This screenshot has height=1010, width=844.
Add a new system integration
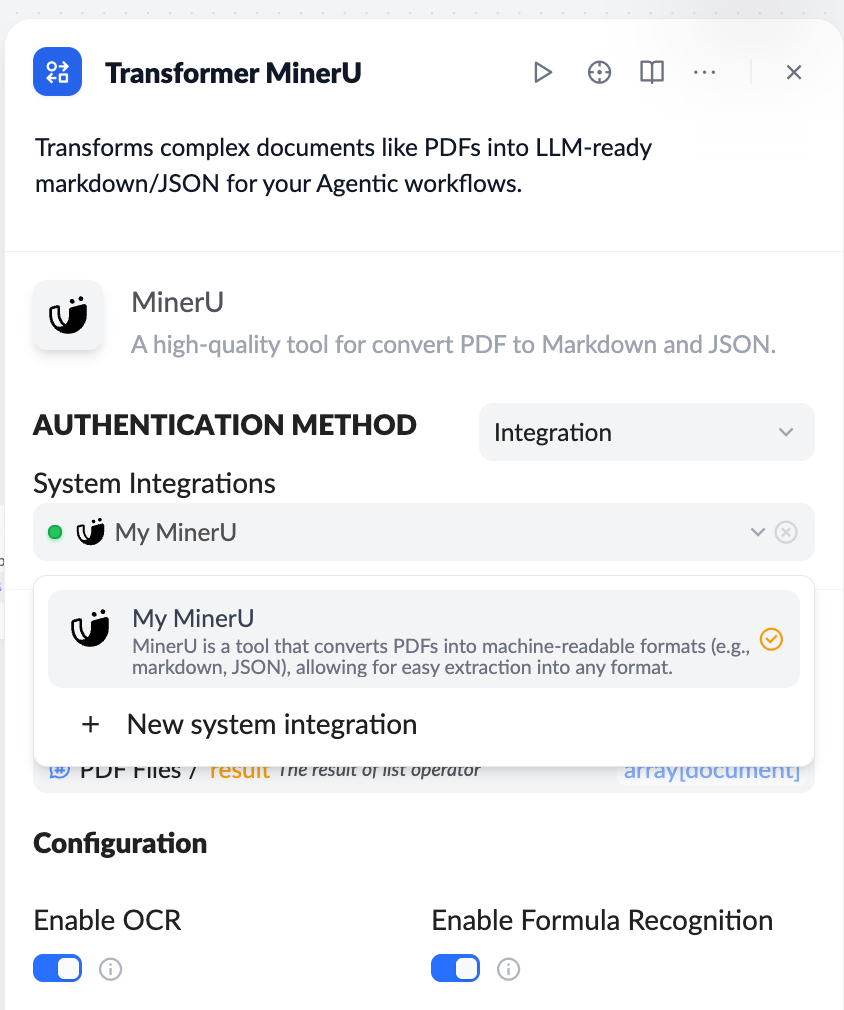[271, 724]
